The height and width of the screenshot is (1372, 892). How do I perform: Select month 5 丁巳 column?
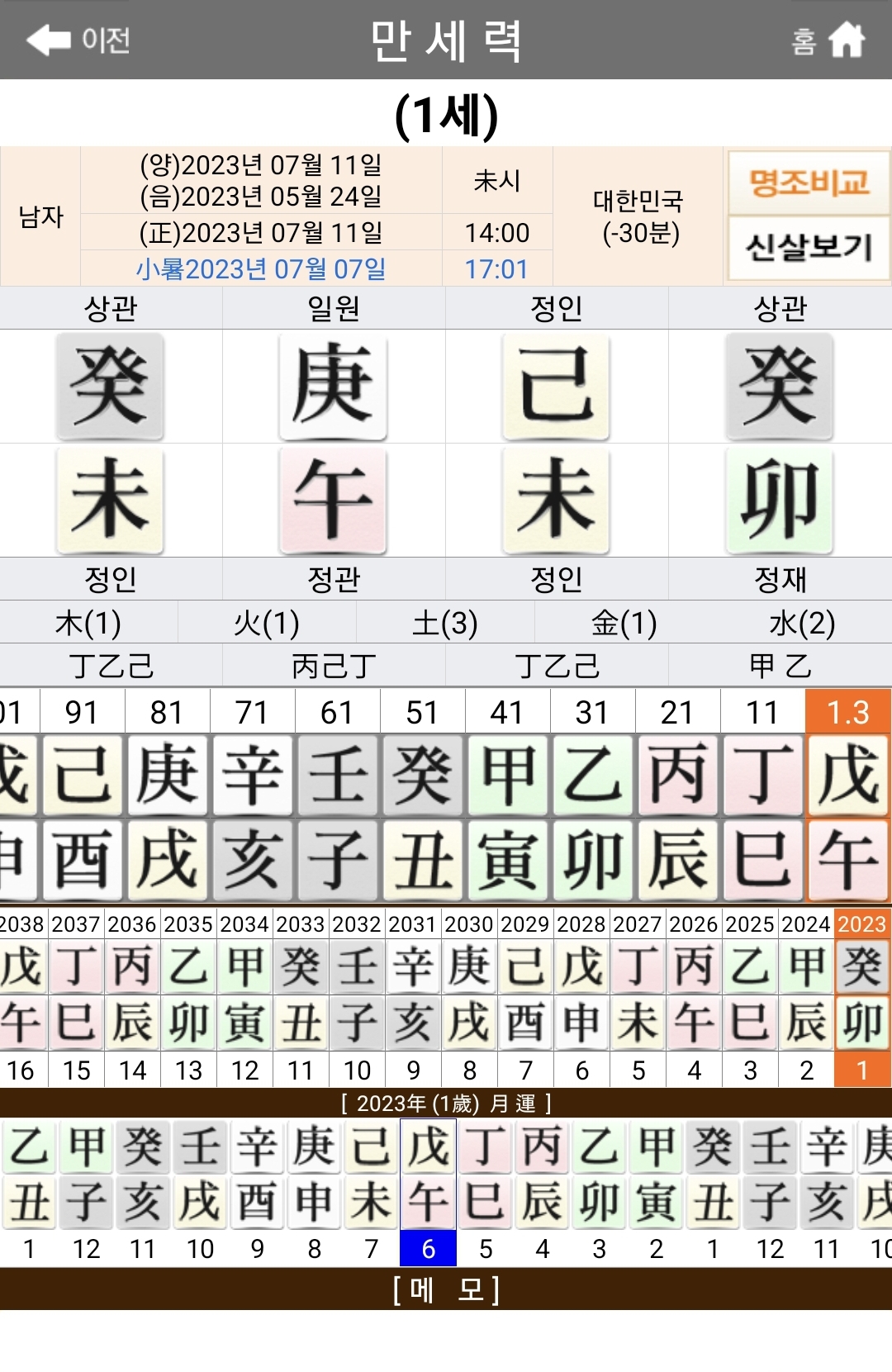(x=486, y=1193)
